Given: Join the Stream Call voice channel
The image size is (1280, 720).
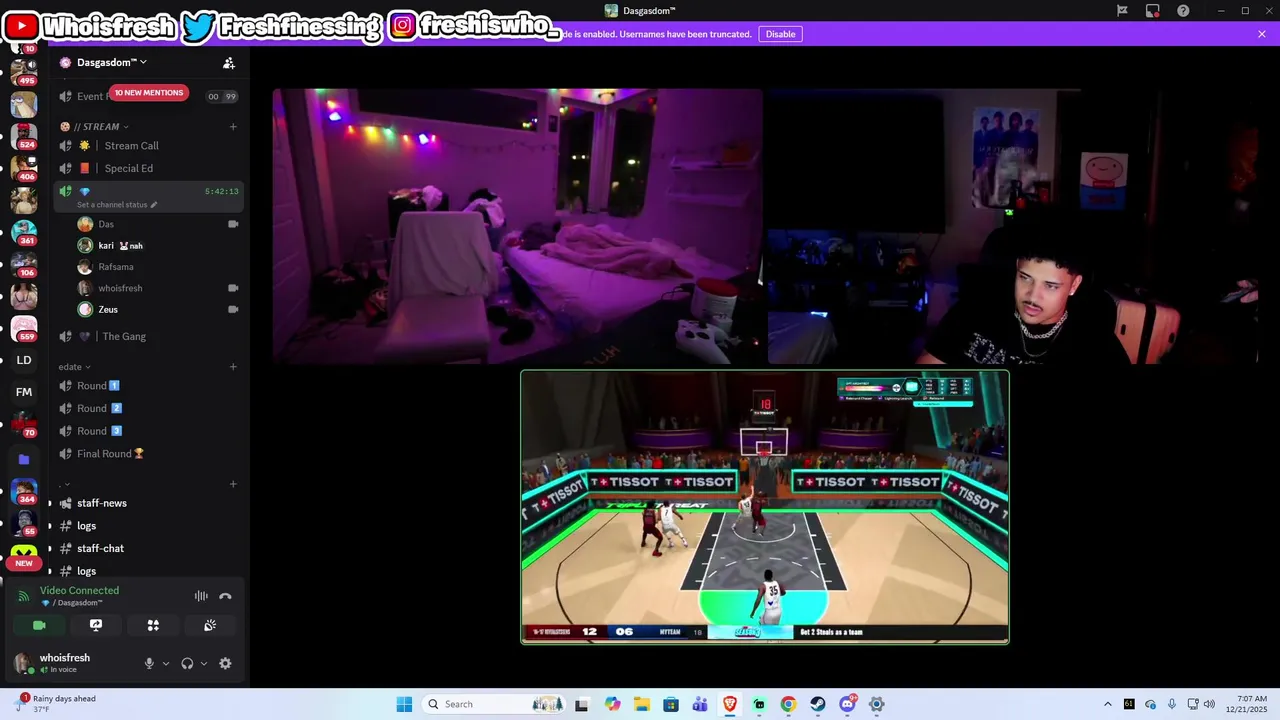Looking at the screenshot, I should coord(148,146).
